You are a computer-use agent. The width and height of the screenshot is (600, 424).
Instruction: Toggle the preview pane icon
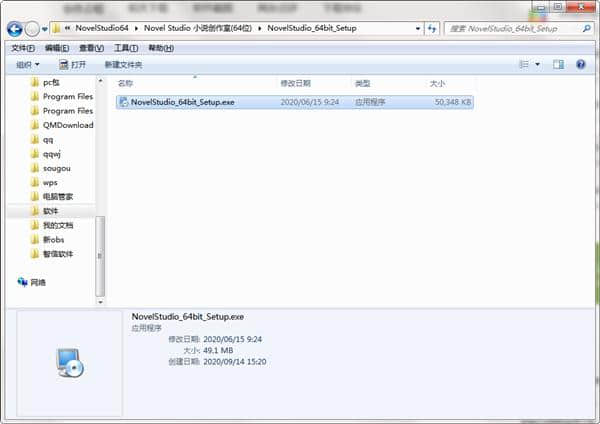pyautogui.click(x=558, y=64)
